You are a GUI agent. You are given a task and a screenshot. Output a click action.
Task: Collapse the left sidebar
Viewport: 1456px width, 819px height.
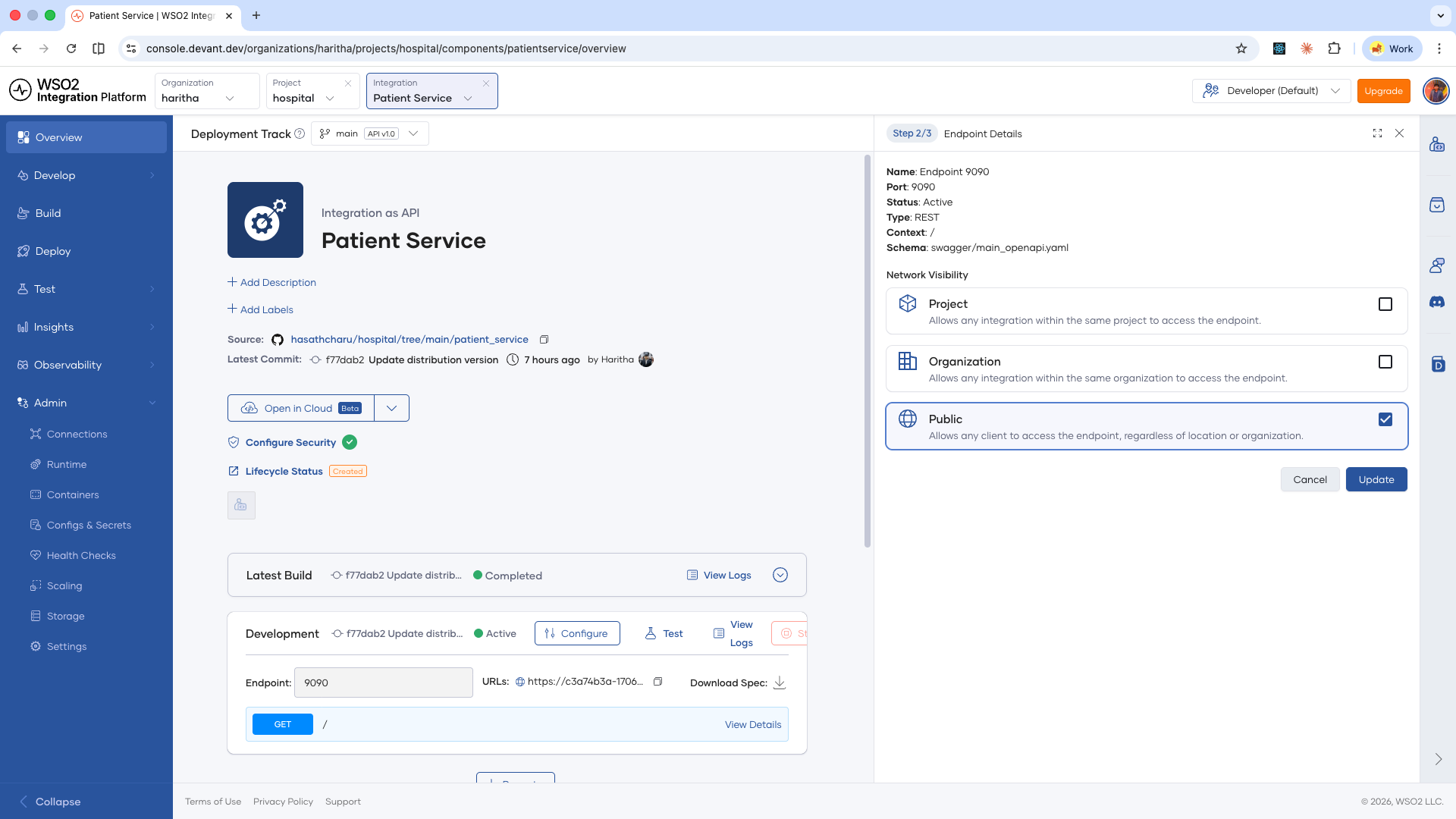50,802
